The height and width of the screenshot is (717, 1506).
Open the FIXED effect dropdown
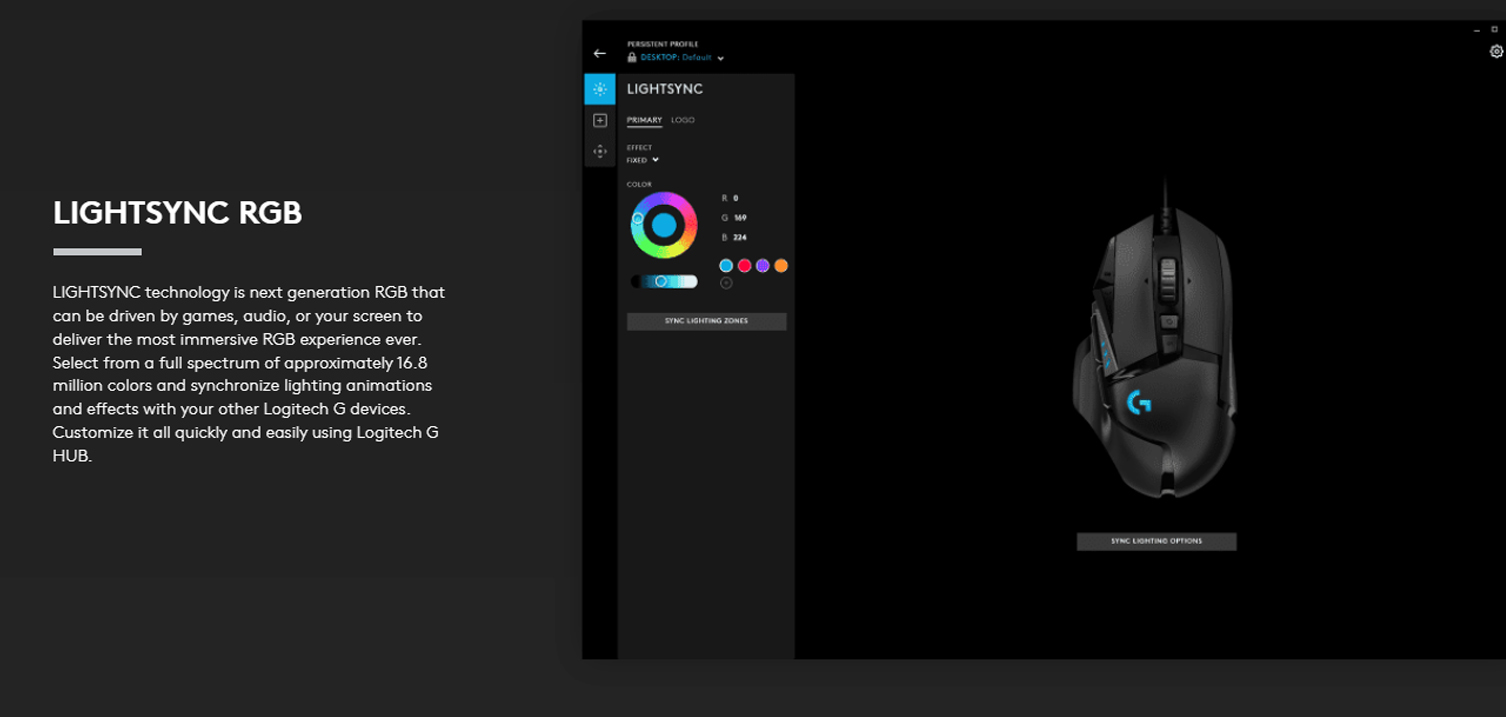point(643,160)
